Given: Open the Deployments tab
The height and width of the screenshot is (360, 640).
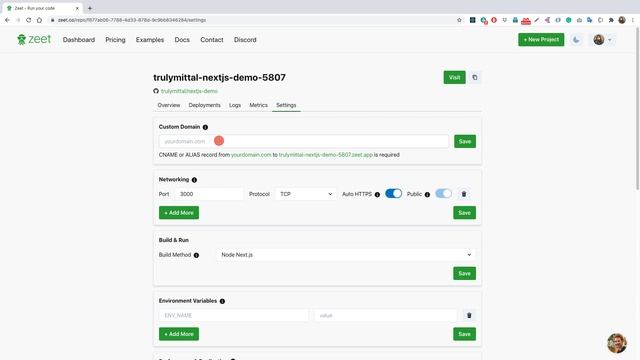Looking at the screenshot, I should [x=204, y=105].
